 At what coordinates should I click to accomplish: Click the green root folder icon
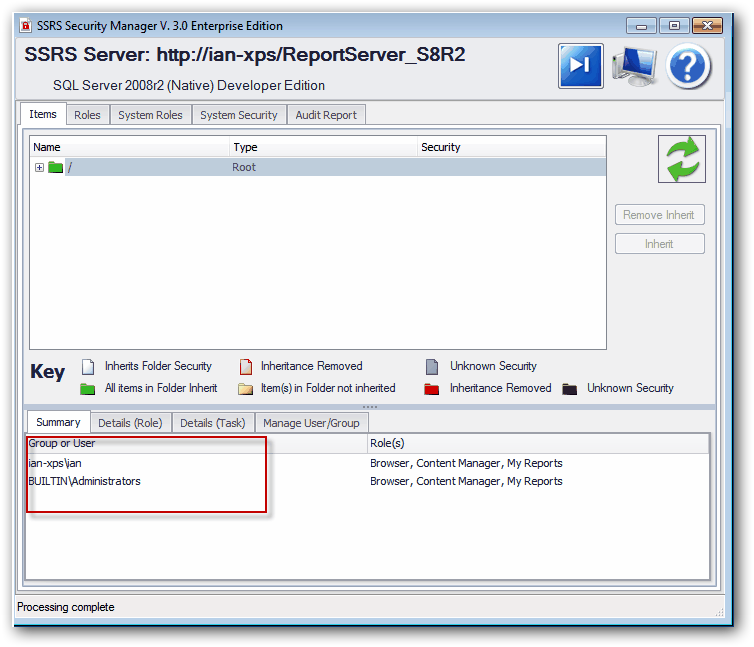55,167
